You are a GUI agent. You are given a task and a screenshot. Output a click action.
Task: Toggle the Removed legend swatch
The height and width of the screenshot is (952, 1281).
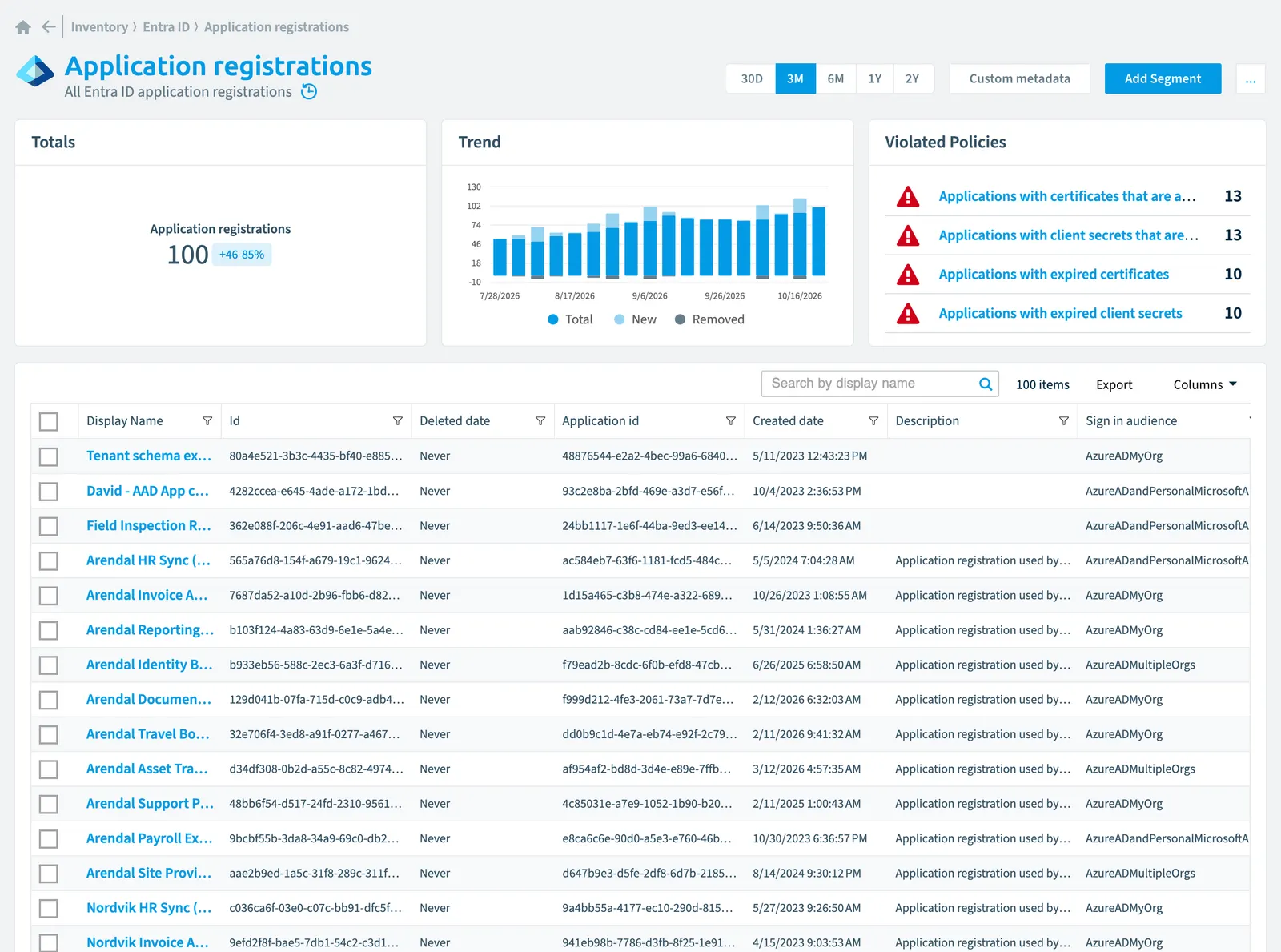click(x=680, y=319)
